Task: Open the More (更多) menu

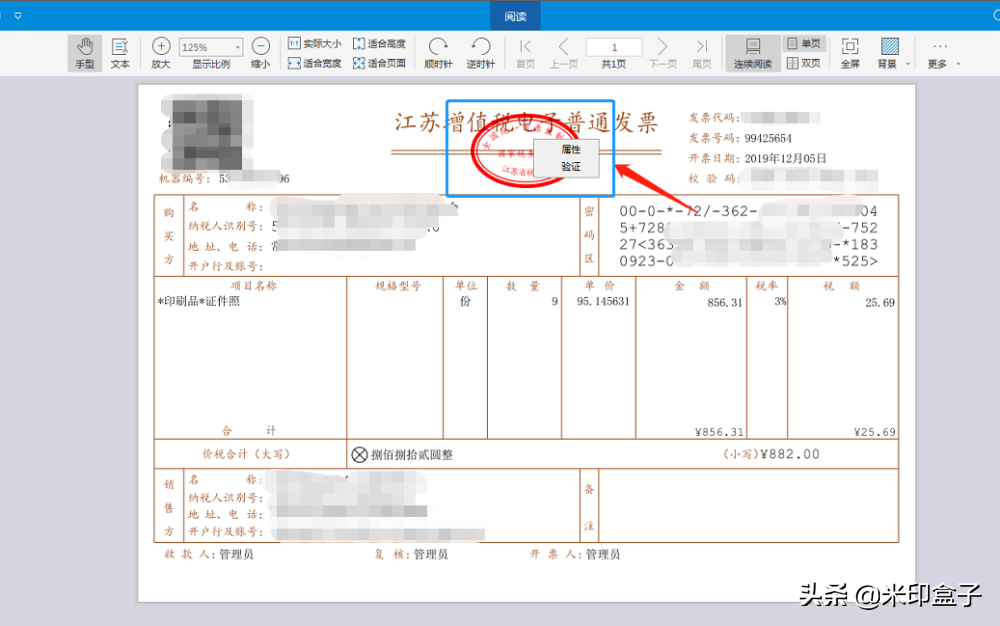Action: coord(938,53)
